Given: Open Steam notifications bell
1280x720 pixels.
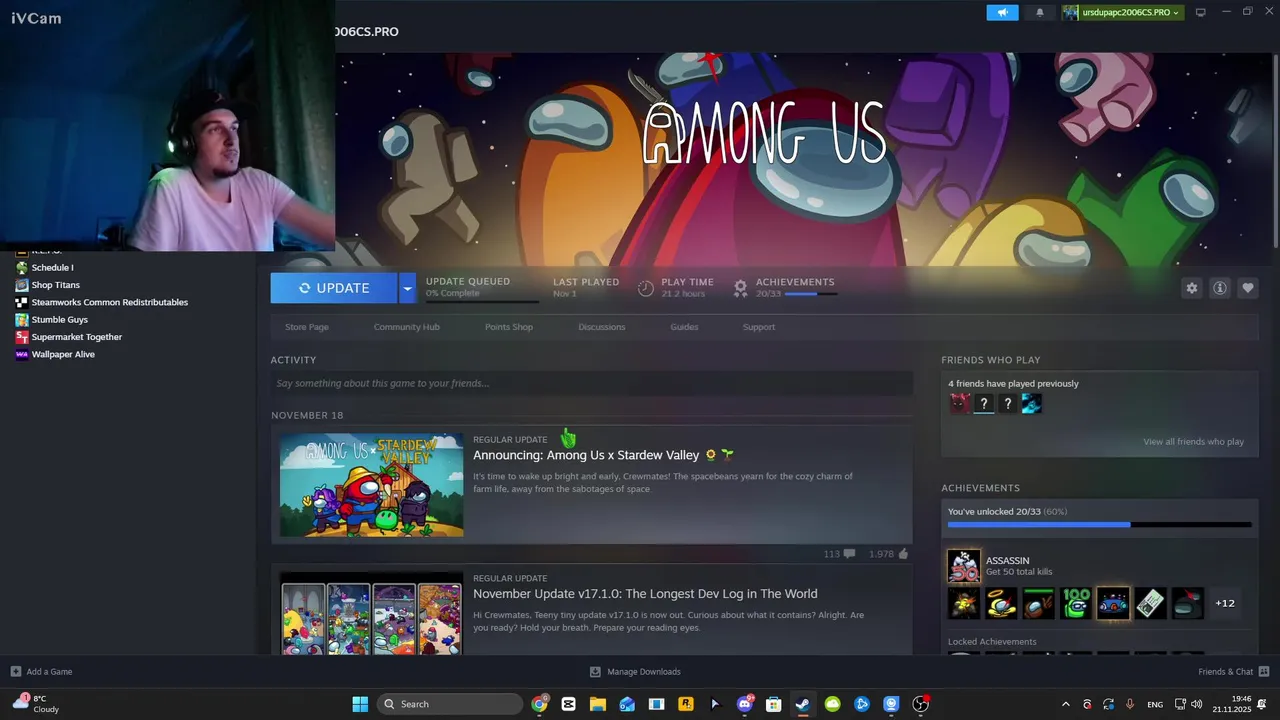Looking at the screenshot, I should [1040, 12].
